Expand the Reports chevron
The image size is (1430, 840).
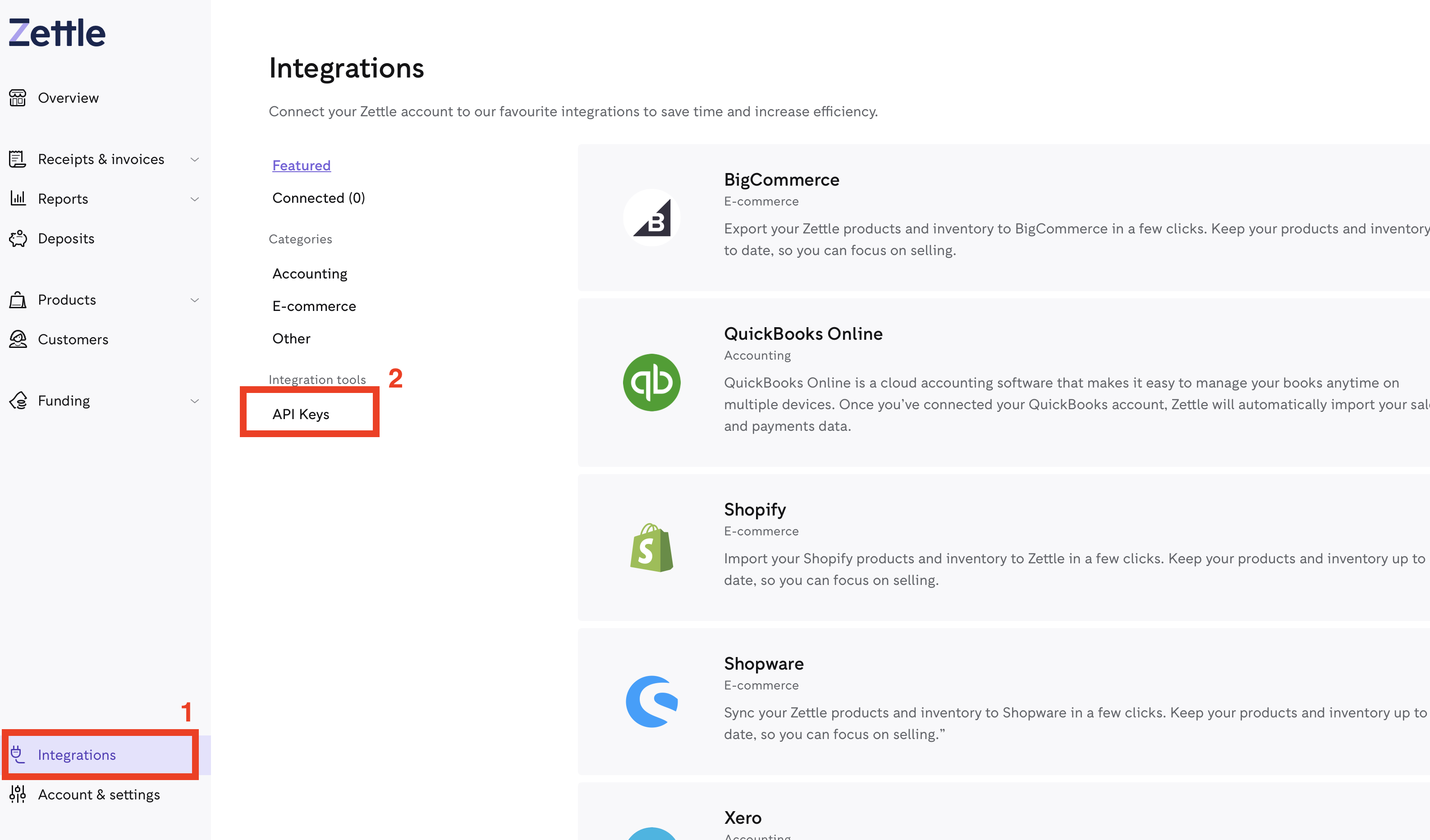(195, 199)
